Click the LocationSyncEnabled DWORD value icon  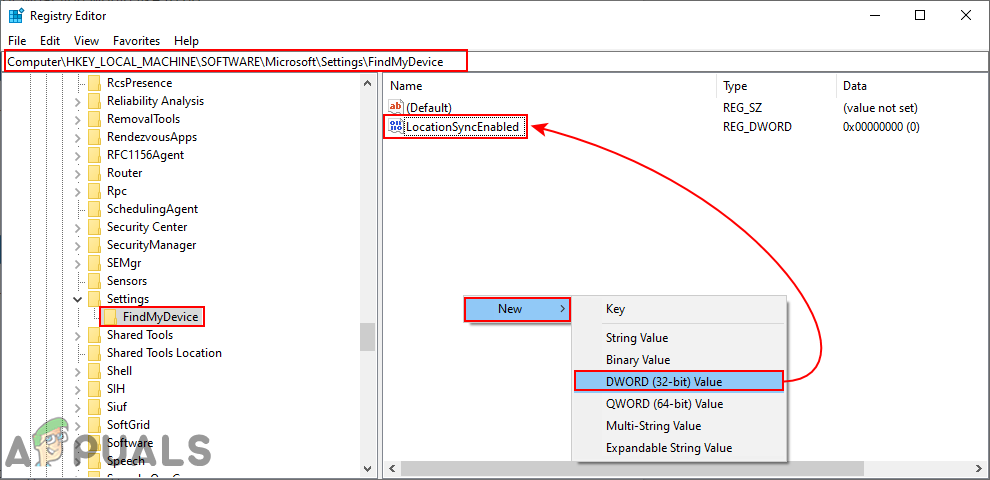(396, 127)
